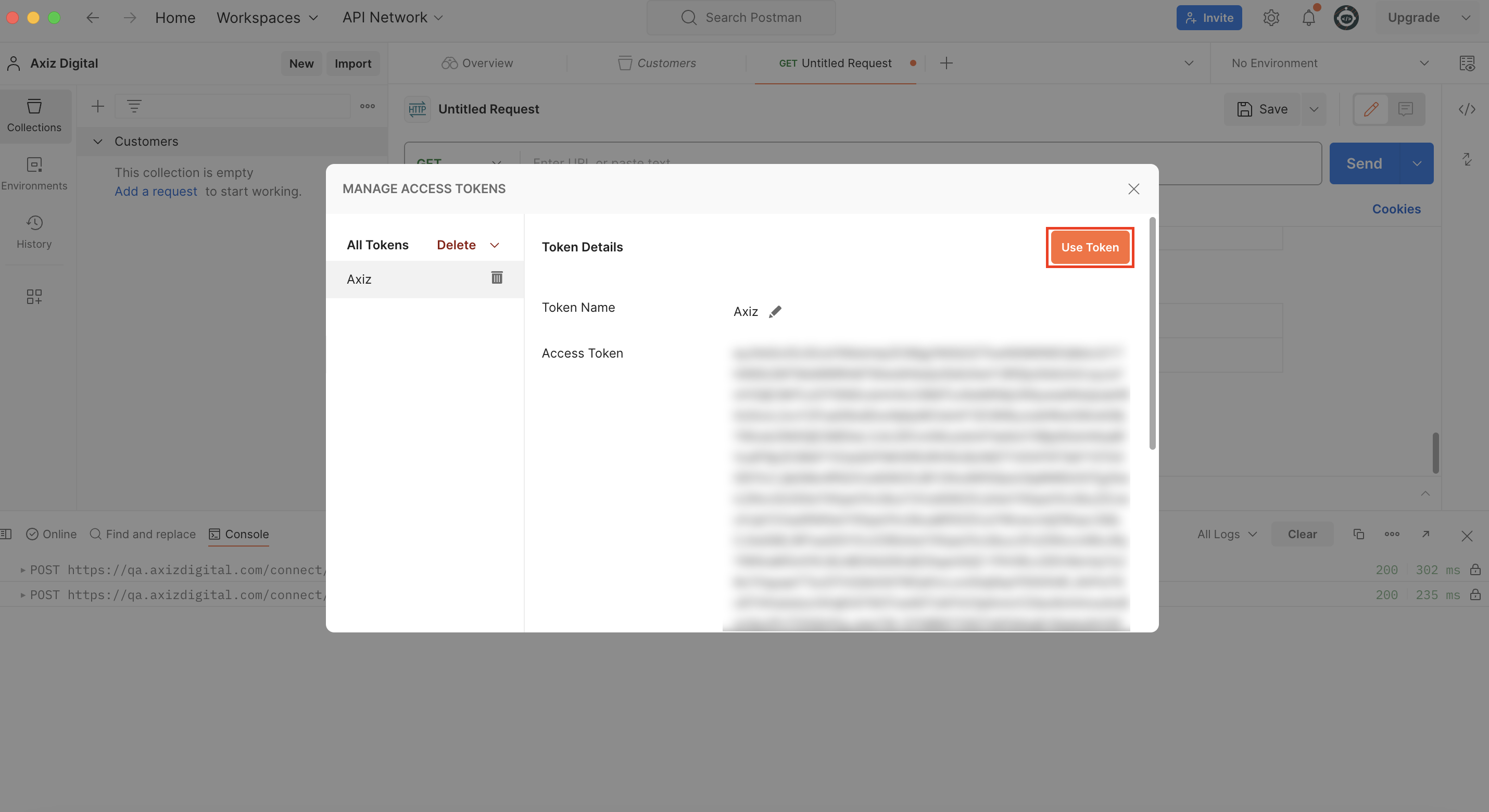This screenshot has width=1489, height=812.
Task: Switch to the Customers tab
Action: (x=657, y=64)
